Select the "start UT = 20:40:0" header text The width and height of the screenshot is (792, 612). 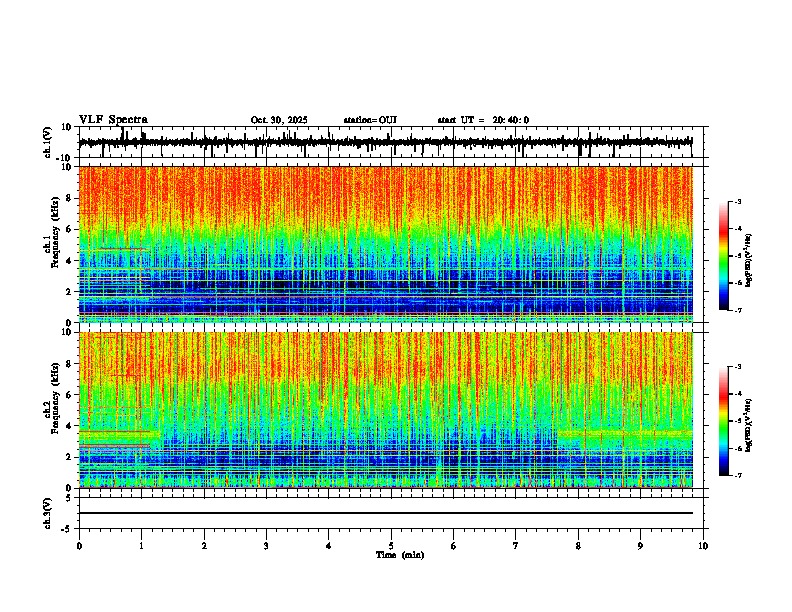tap(483, 120)
